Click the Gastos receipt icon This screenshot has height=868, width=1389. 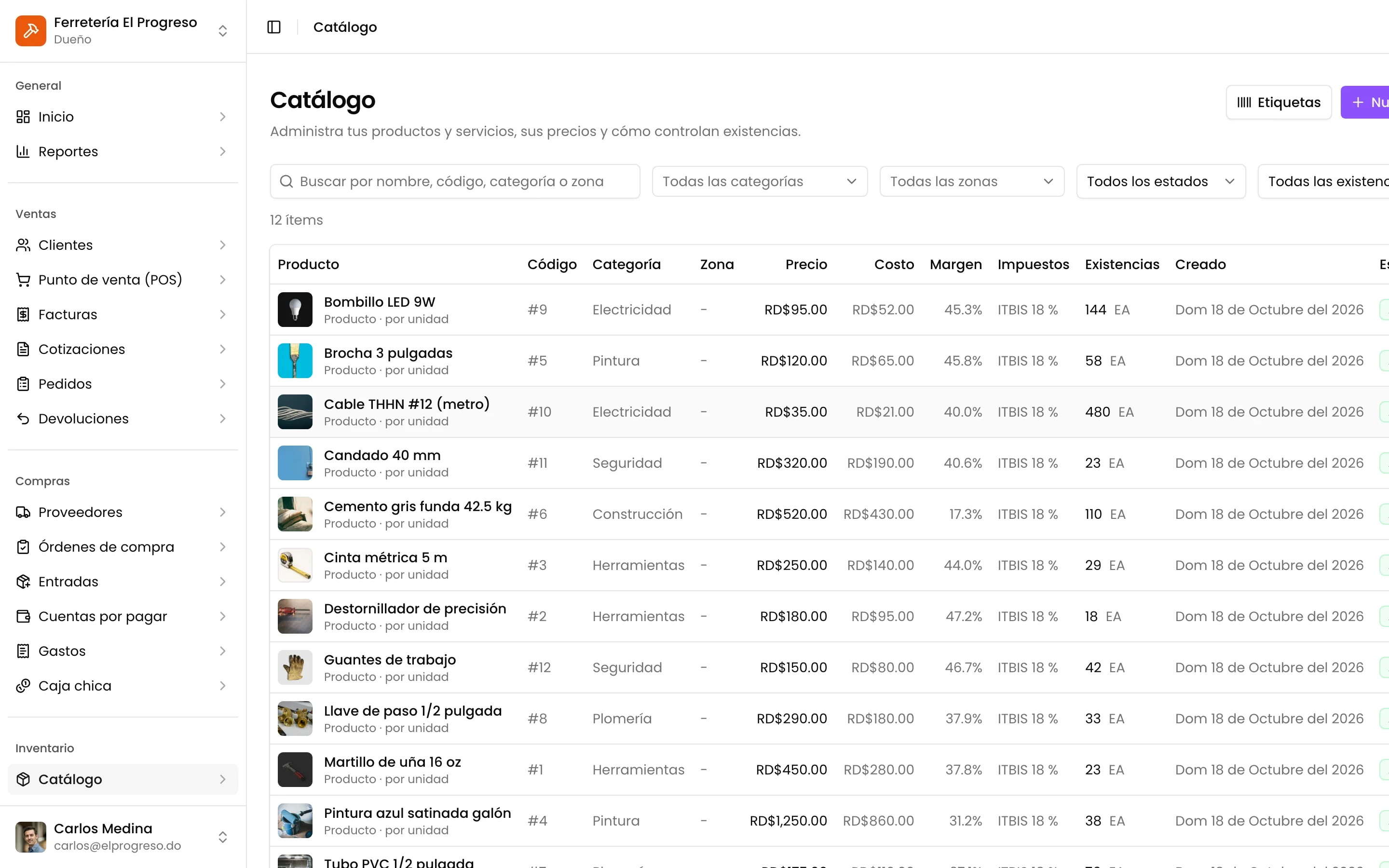click(23, 651)
